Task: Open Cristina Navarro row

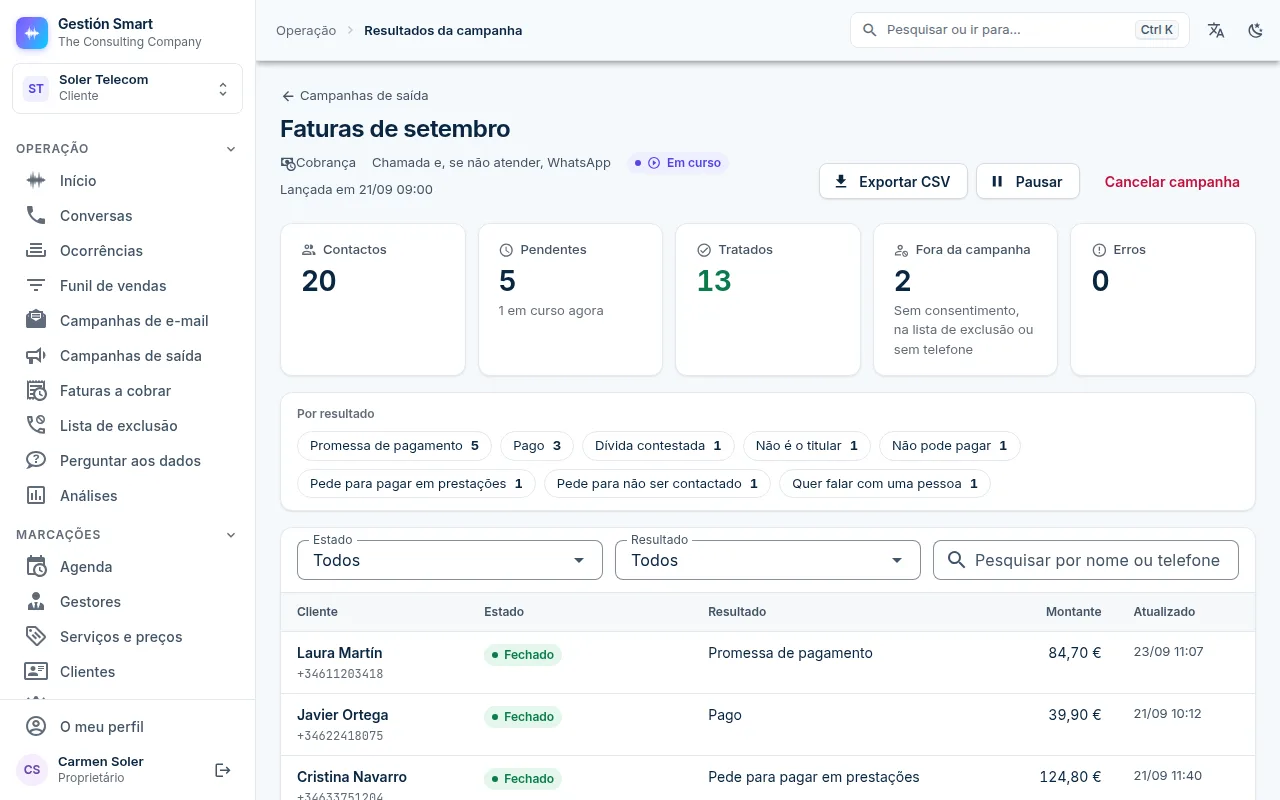Action: pos(768,778)
